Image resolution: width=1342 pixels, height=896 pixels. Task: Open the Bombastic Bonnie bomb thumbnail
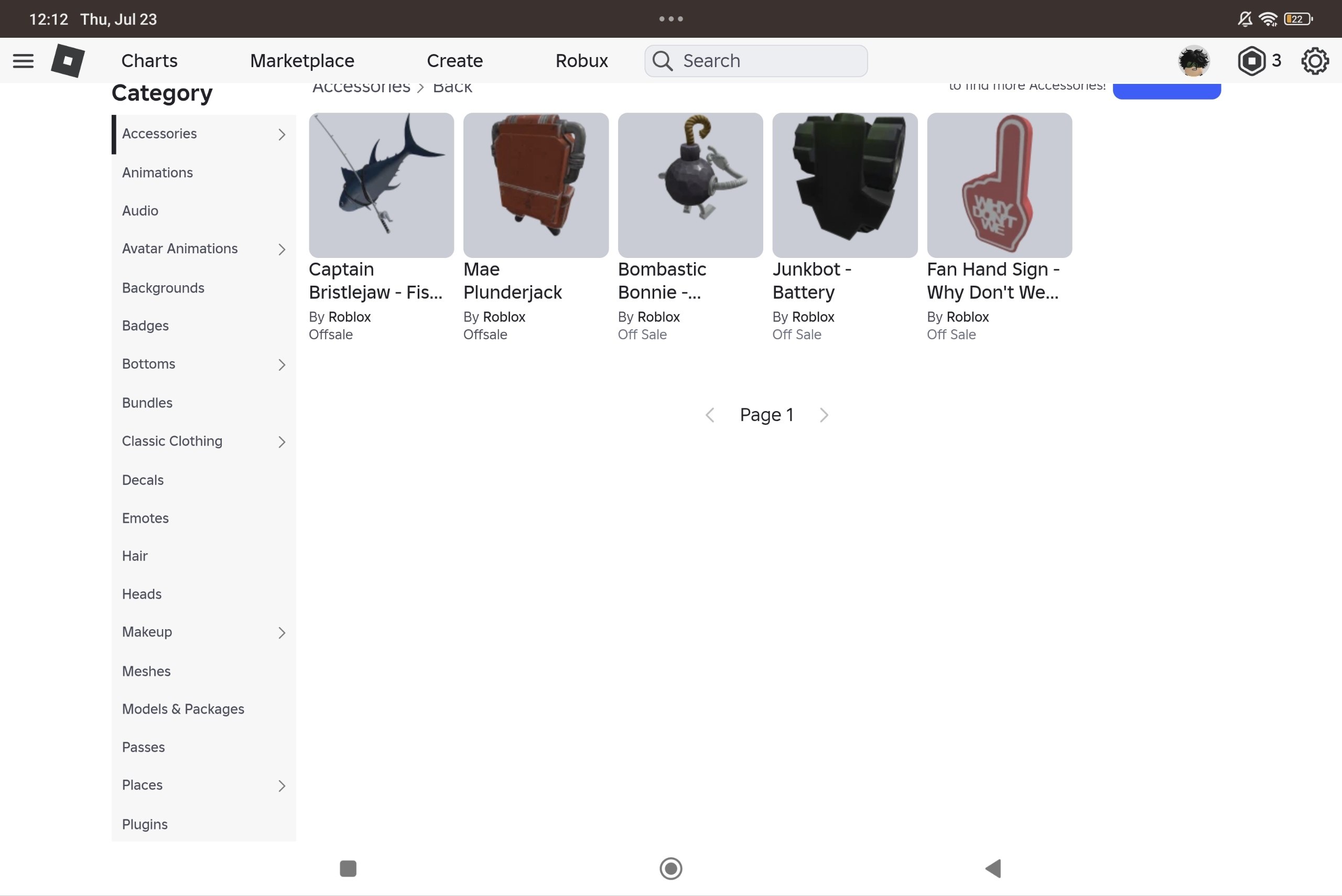(x=690, y=185)
